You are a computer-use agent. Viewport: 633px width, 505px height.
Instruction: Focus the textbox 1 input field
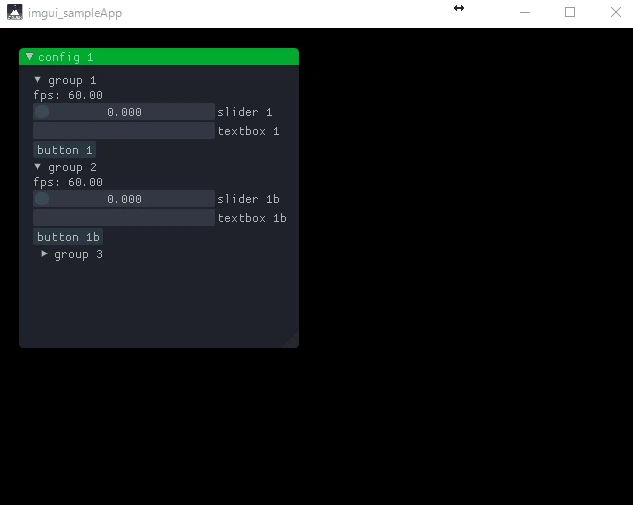(x=124, y=131)
